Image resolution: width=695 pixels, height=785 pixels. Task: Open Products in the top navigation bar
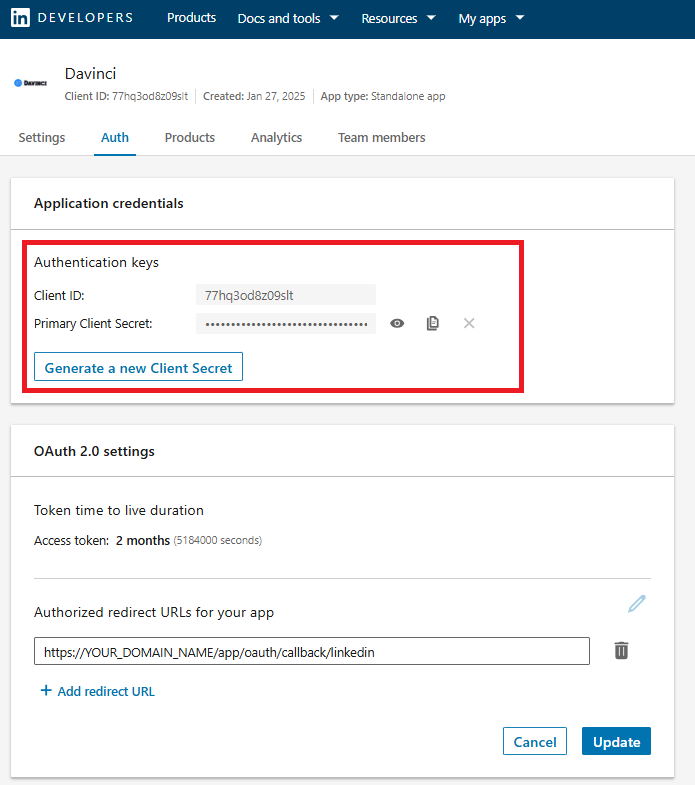[x=191, y=18]
